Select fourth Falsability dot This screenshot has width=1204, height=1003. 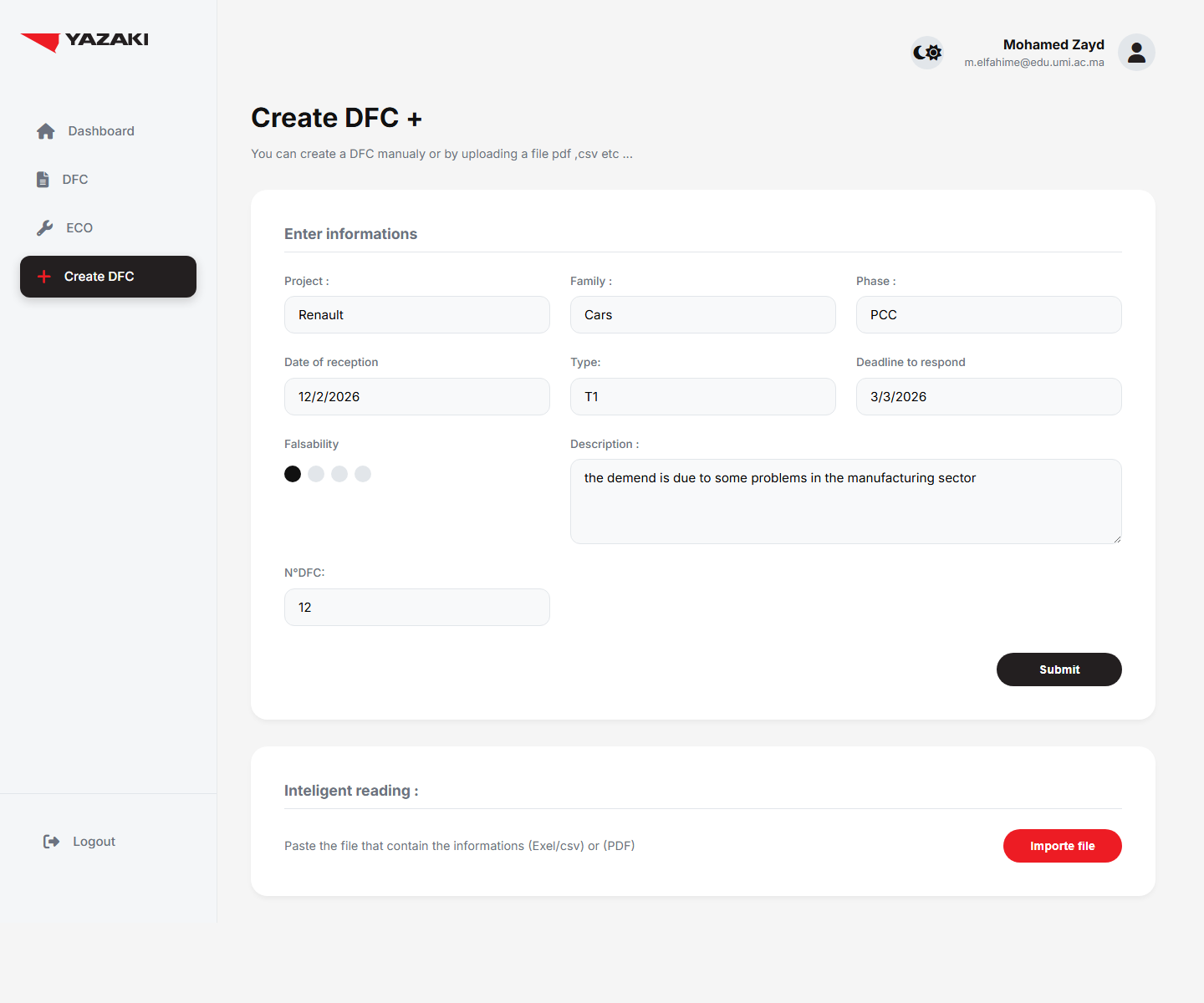(x=363, y=474)
